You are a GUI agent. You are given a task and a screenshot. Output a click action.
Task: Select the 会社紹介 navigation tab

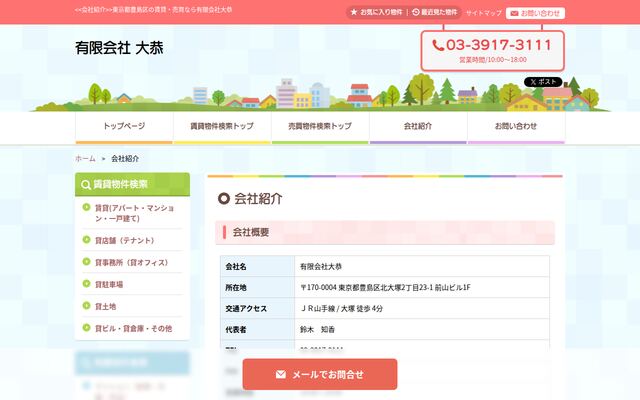[418, 128]
